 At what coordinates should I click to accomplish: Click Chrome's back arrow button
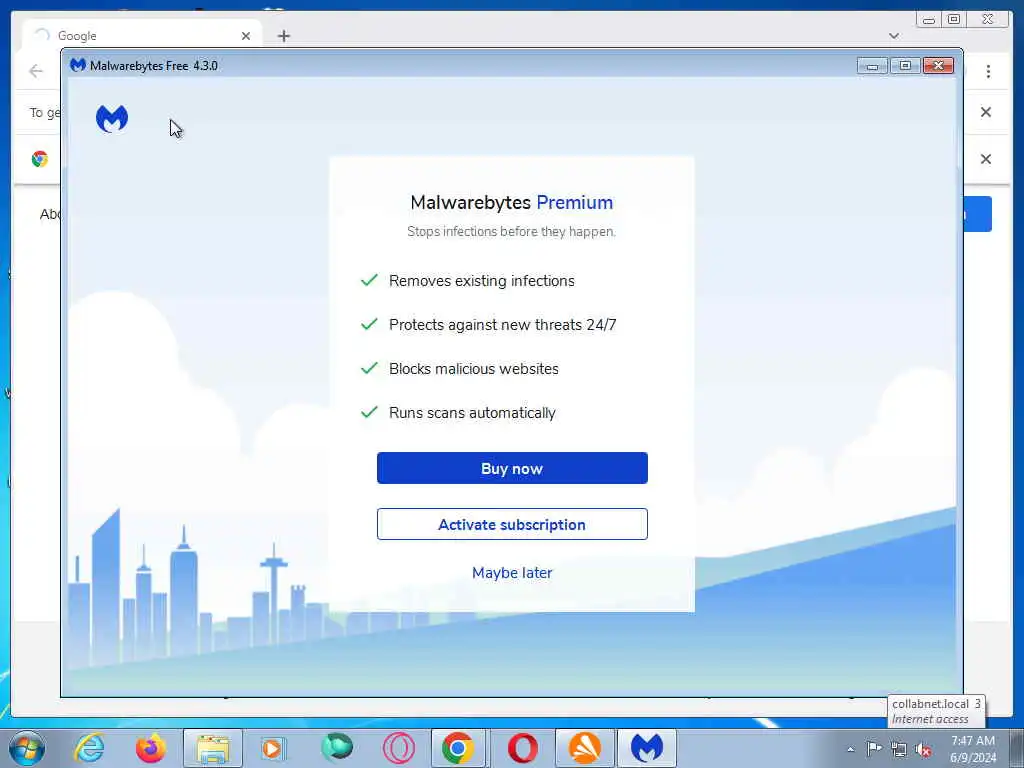click(x=36, y=71)
